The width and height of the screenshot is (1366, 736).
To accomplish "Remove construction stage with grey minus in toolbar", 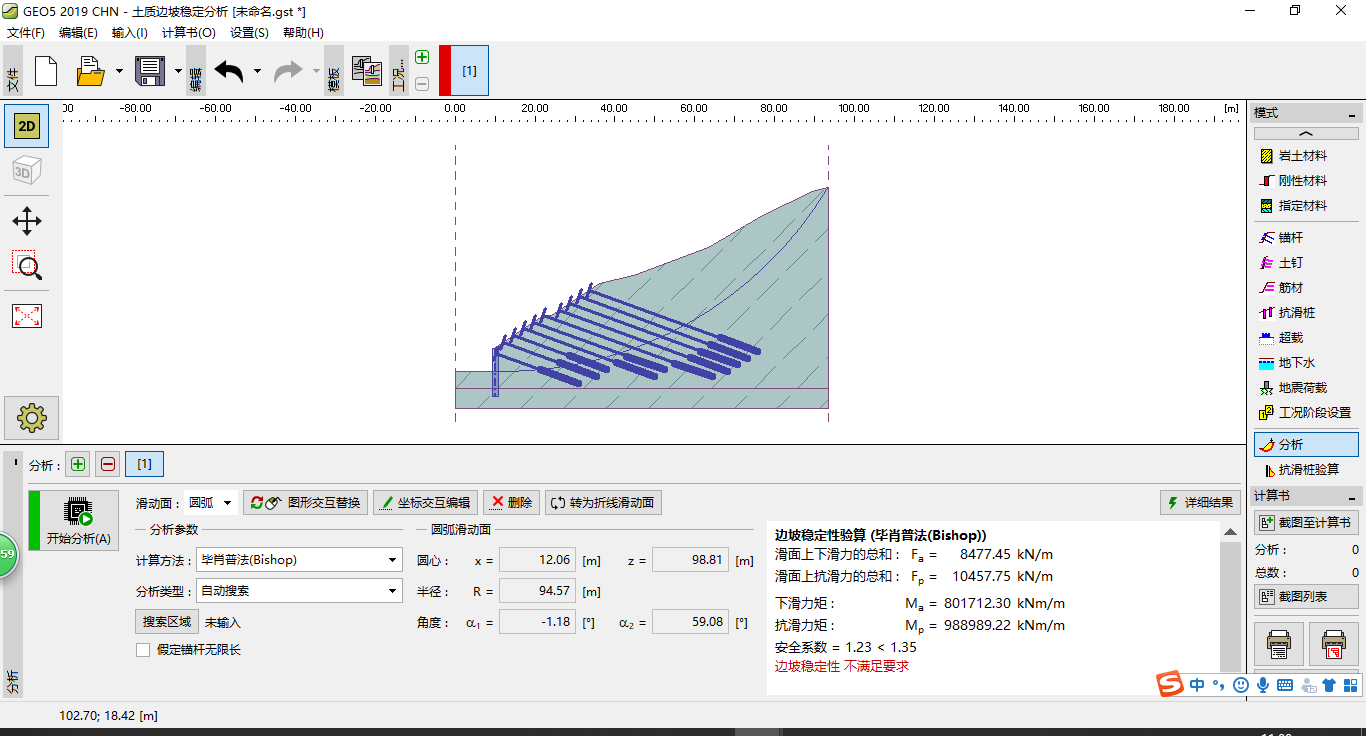I will 422,84.
